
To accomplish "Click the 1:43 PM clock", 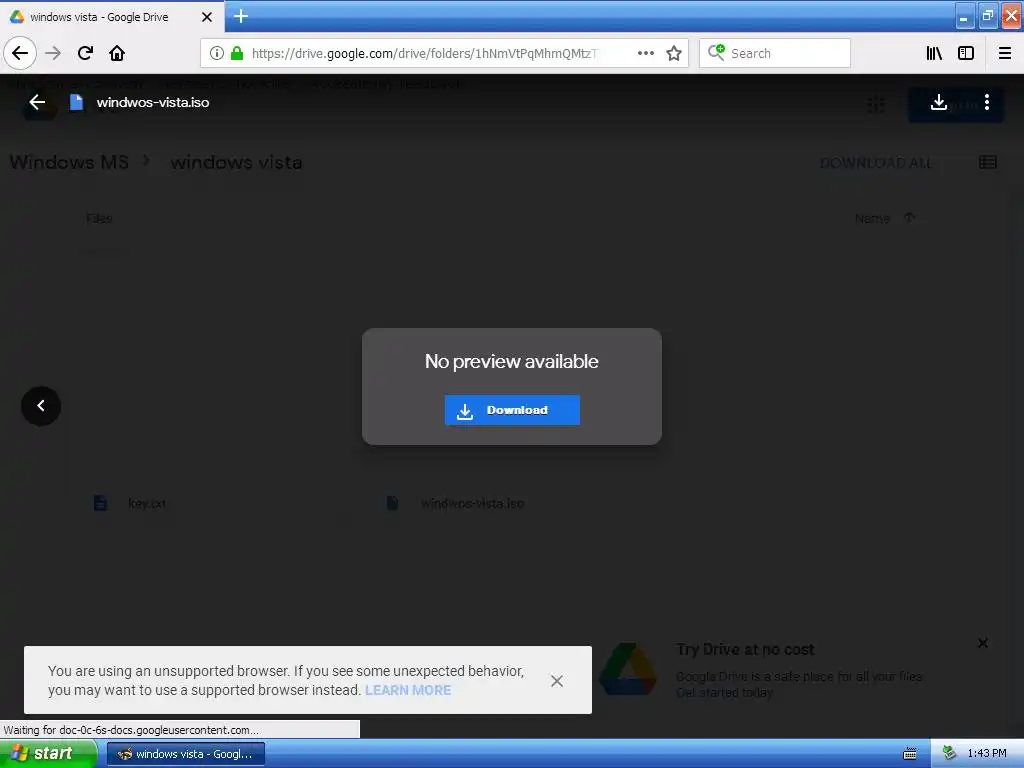I will [987, 754].
